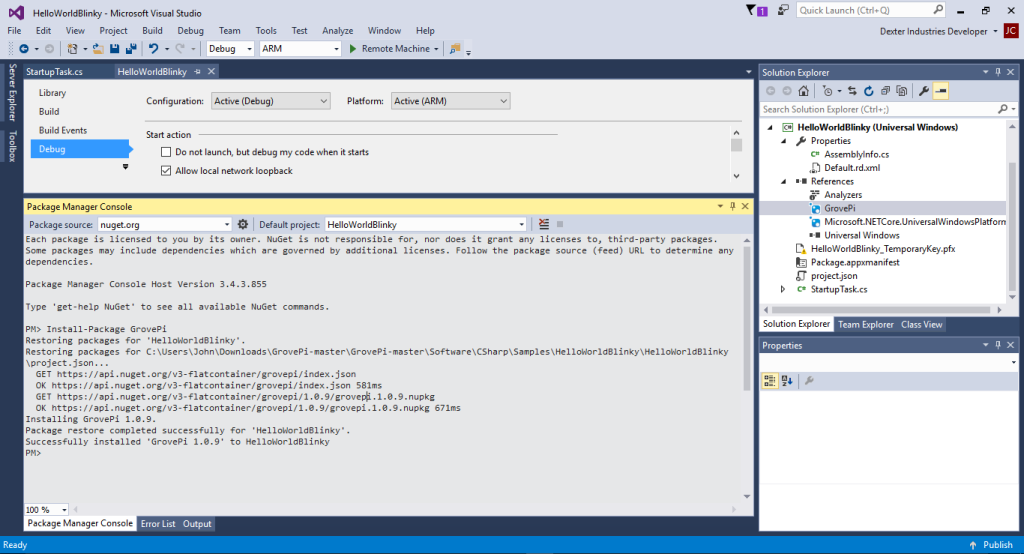
Task: Clear the Package Manager Console output
Action: [544, 224]
